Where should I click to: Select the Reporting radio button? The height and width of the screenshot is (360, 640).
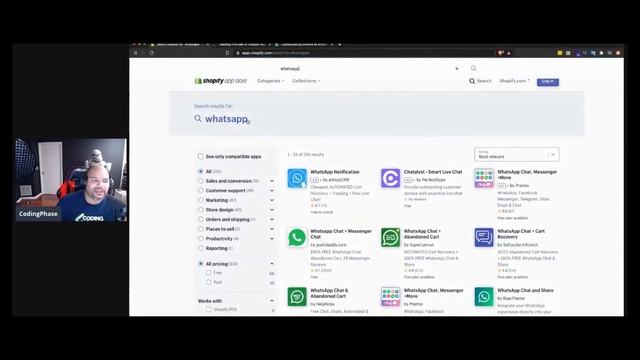tap(200, 248)
